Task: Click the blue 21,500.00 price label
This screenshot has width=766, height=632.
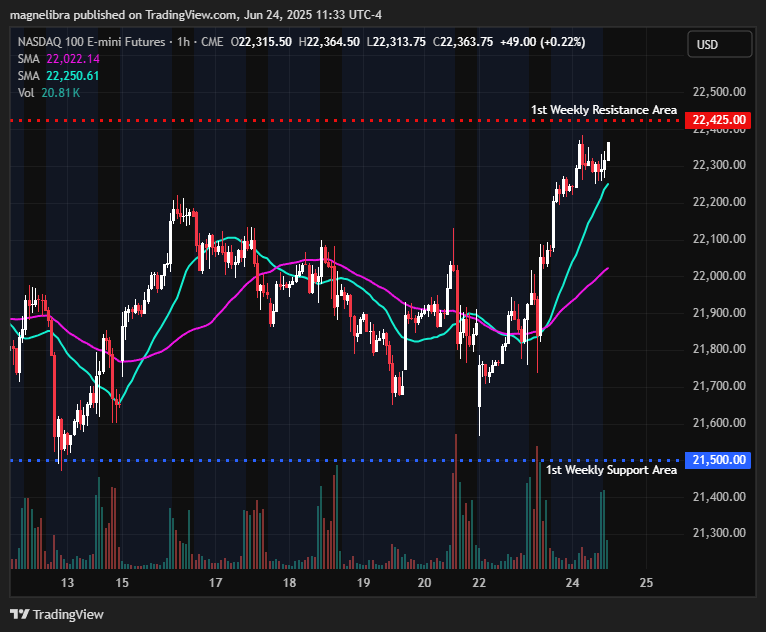Action: 718,460
